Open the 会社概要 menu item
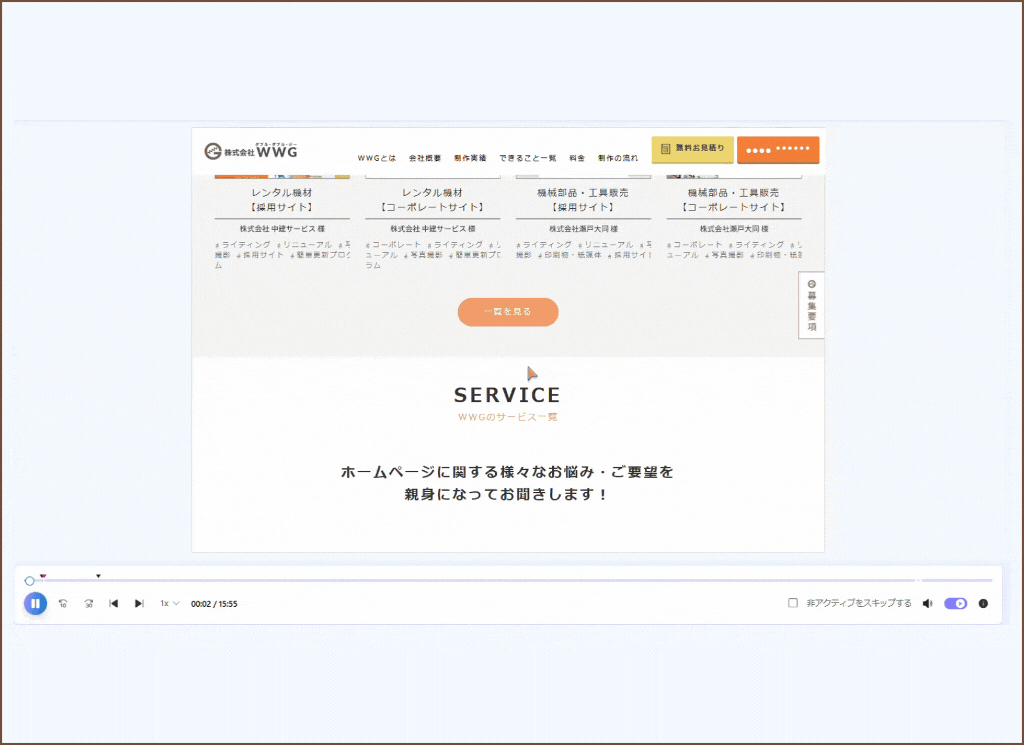This screenshot has height=745, width=1024. [x=425, y=158]
